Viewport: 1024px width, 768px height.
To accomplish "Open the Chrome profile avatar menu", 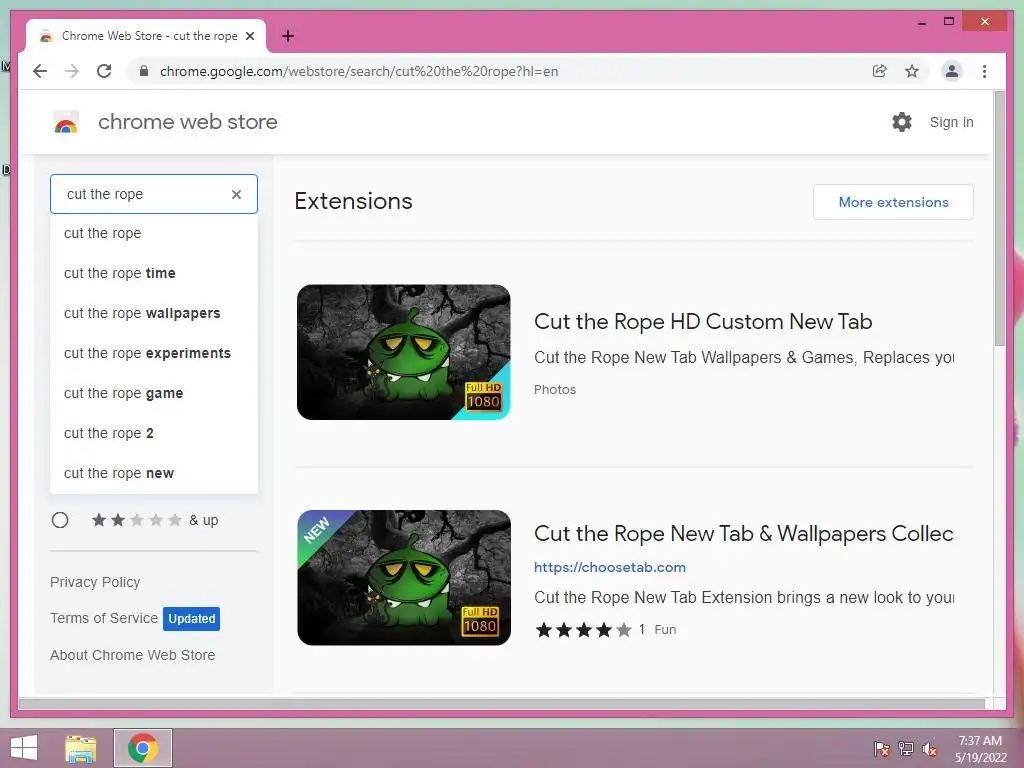I will 952,71.
